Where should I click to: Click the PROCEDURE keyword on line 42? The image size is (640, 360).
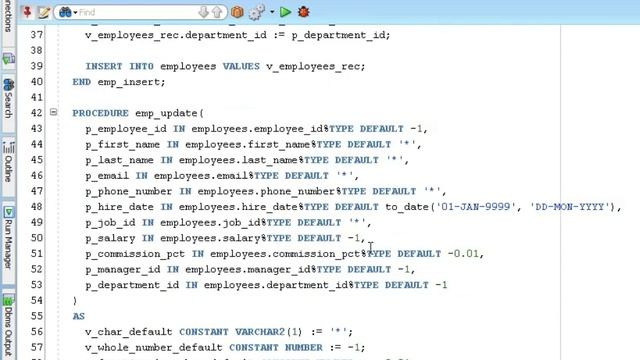coord(100,113)
